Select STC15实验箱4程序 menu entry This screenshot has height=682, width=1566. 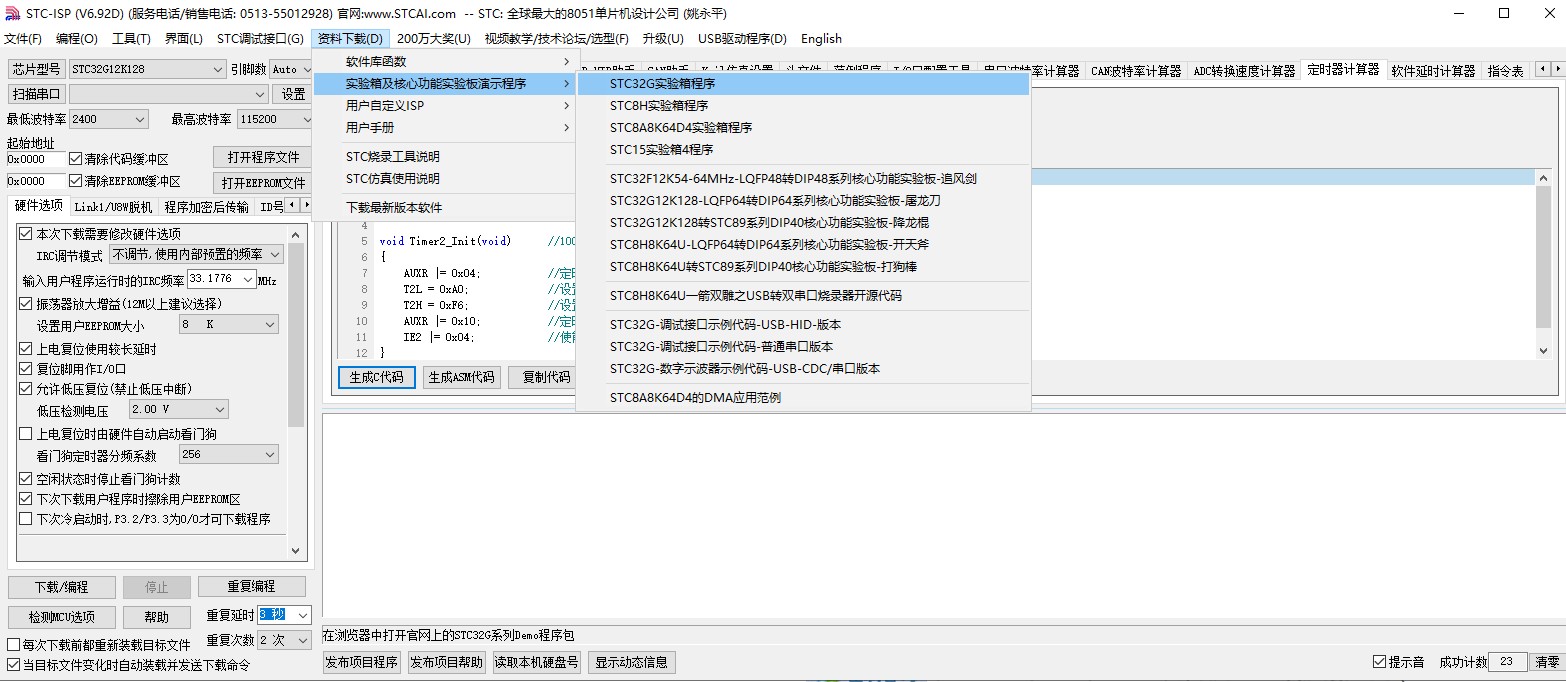(803, 150)
